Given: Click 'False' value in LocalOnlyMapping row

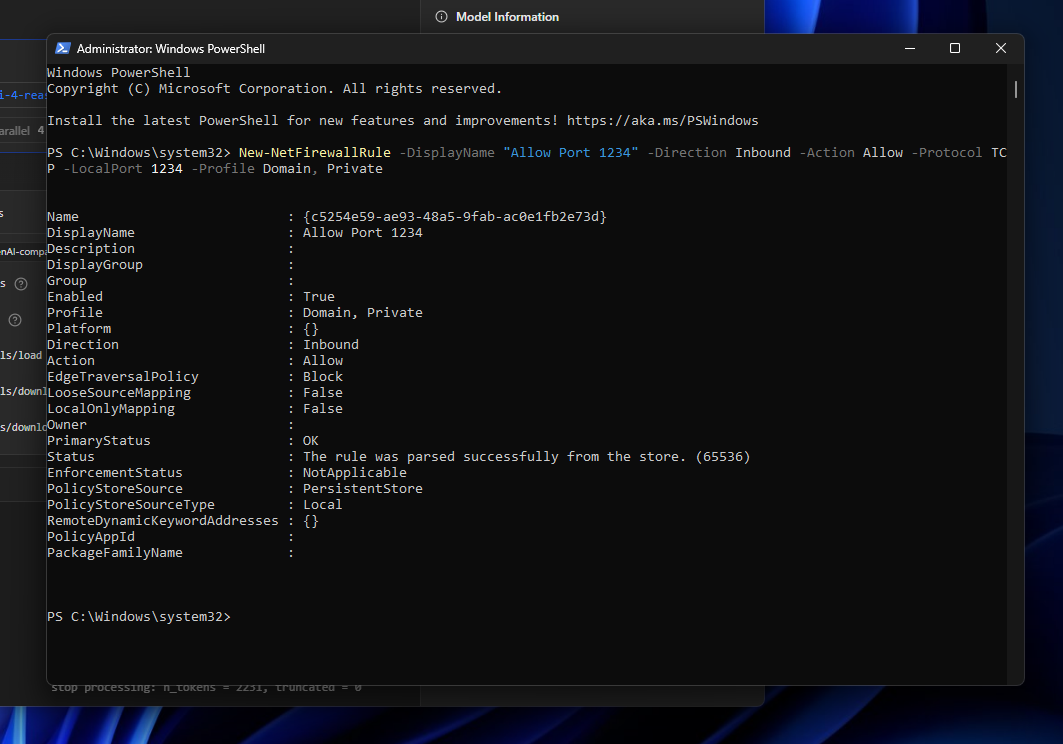Looking at the screenshot, I should click(323, 409).
